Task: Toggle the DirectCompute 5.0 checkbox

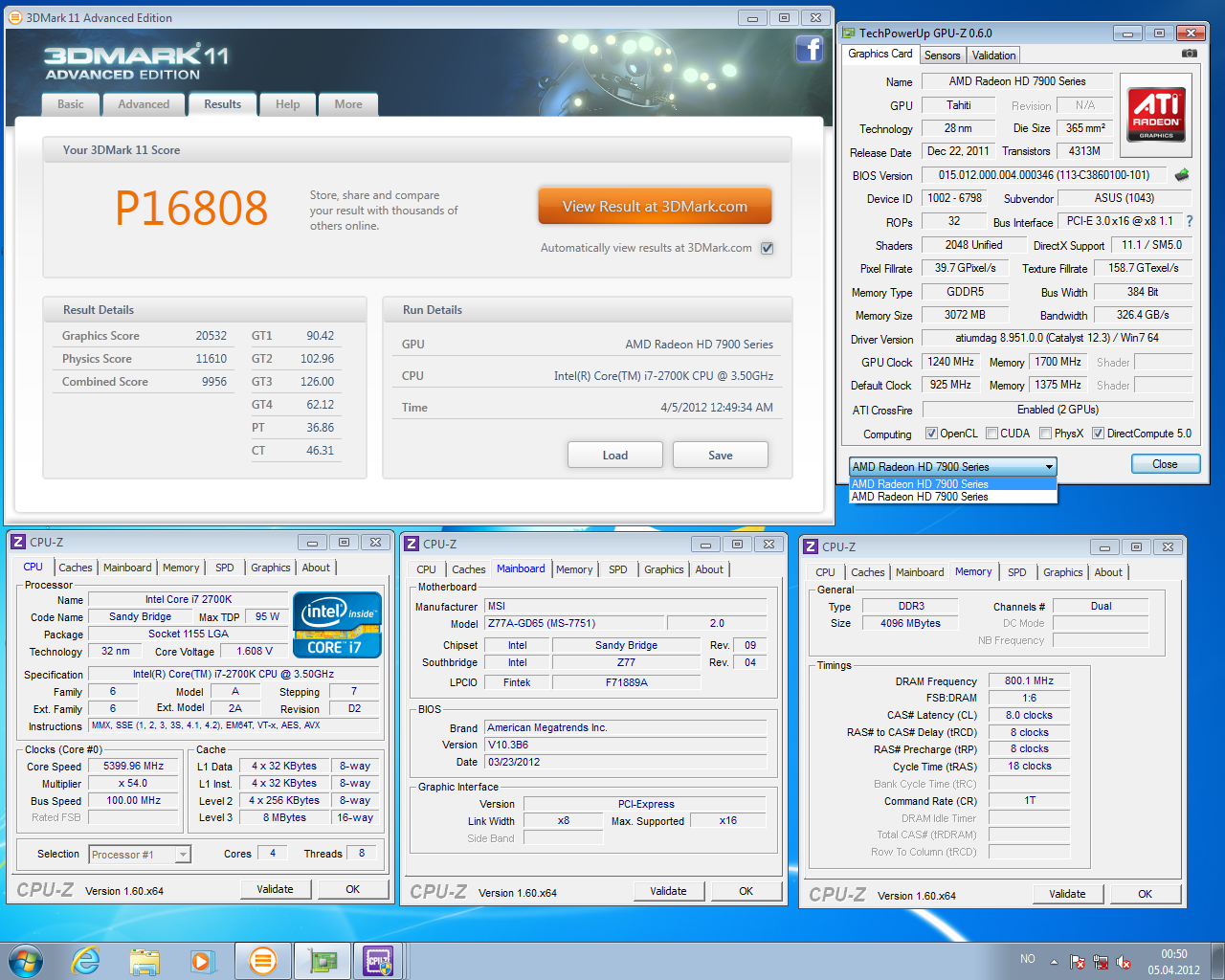Action: click(x=1099, y=434)
